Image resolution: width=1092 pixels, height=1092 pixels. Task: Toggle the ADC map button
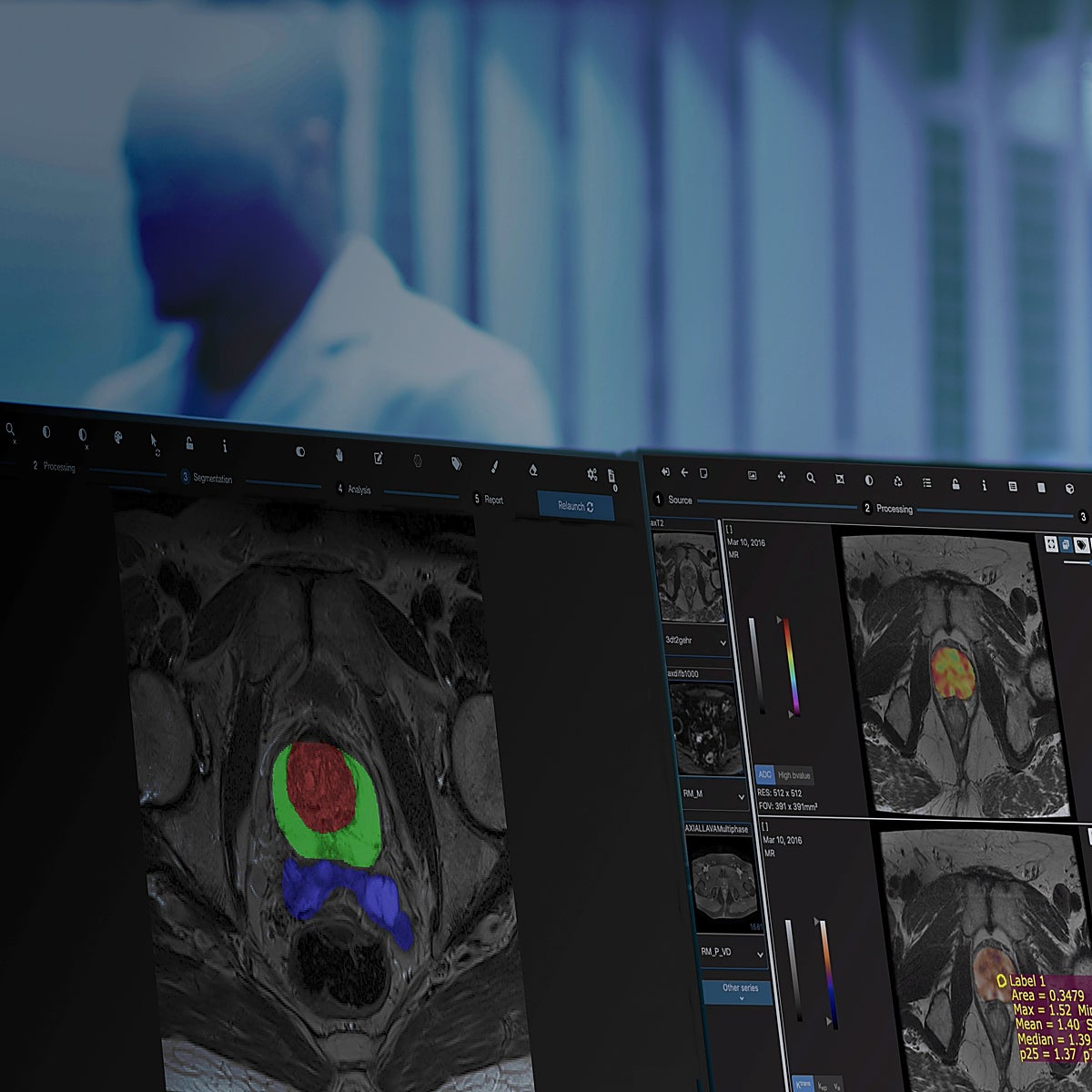(x=764, y=775)
